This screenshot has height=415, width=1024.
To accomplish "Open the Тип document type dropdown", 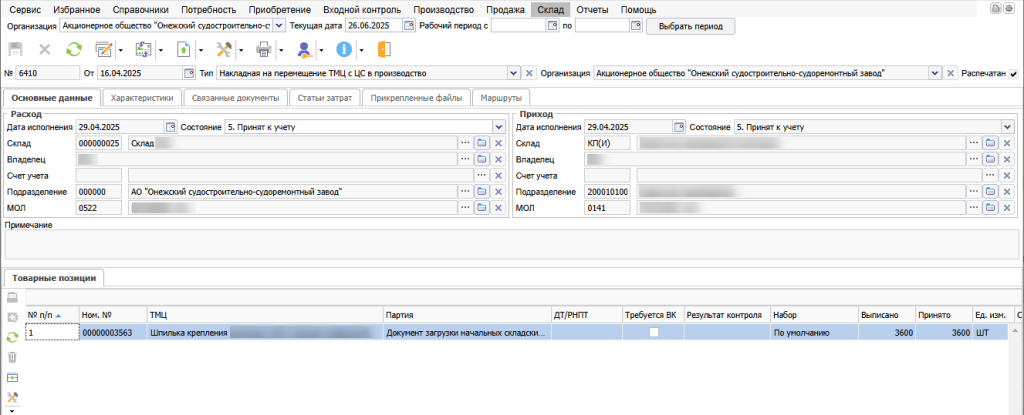I will pos(513,73).
